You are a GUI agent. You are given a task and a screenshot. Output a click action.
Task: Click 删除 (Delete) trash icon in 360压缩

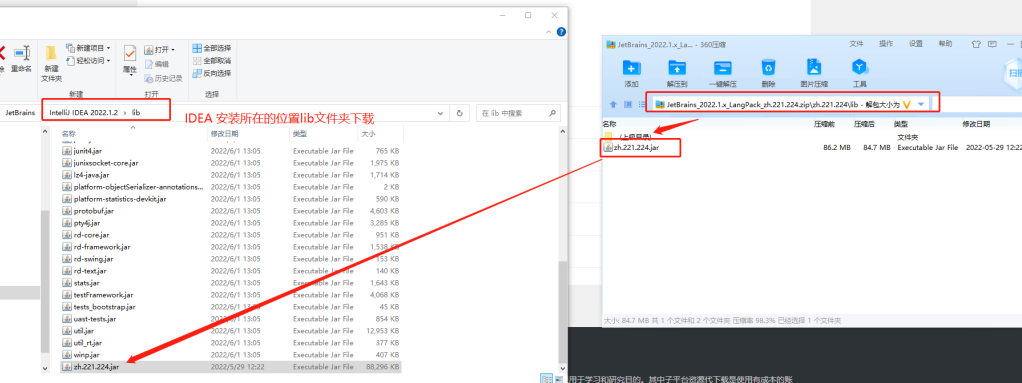click(768, 67)
